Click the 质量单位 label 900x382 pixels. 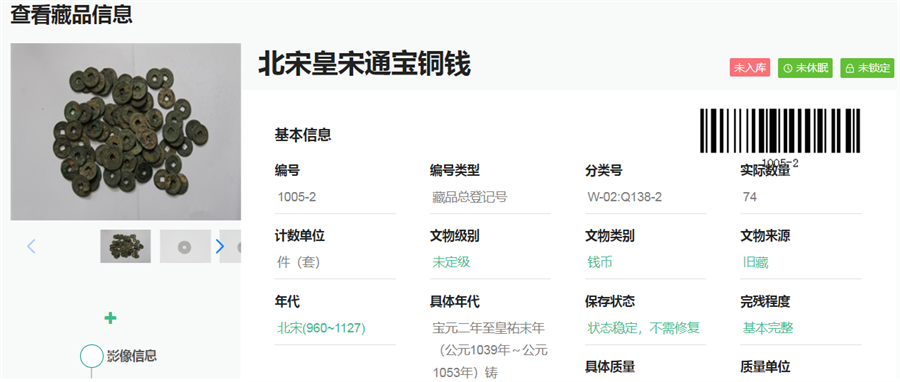[x=765, y=367]
